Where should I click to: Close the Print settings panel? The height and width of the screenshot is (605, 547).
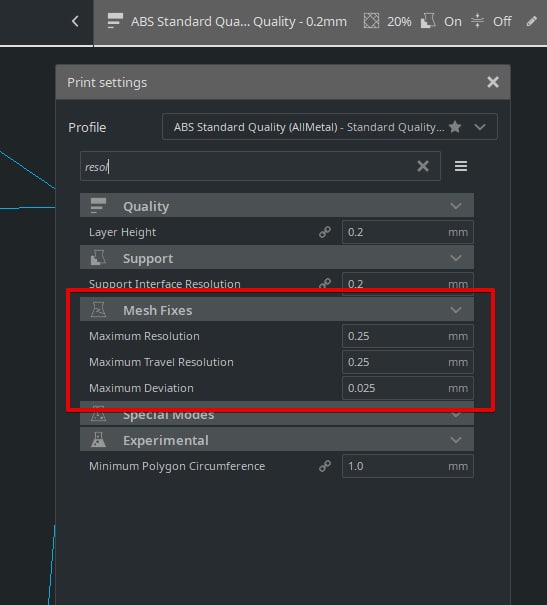click(493, 82)
